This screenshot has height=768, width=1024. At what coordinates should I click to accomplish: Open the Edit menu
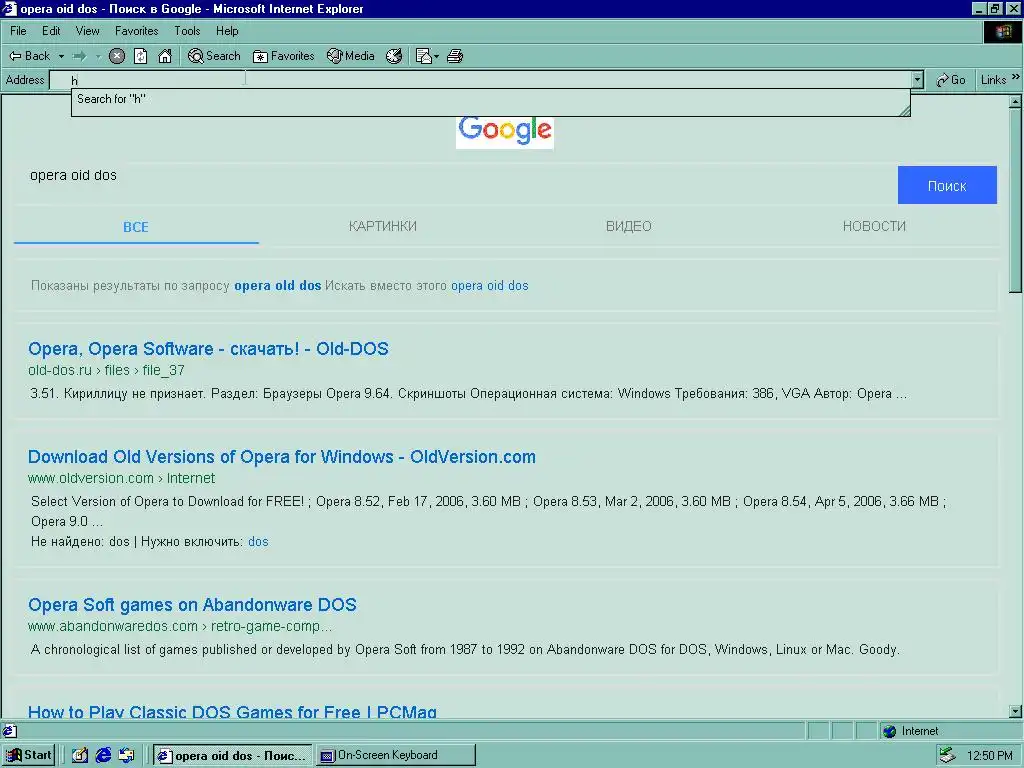point(51,31)
